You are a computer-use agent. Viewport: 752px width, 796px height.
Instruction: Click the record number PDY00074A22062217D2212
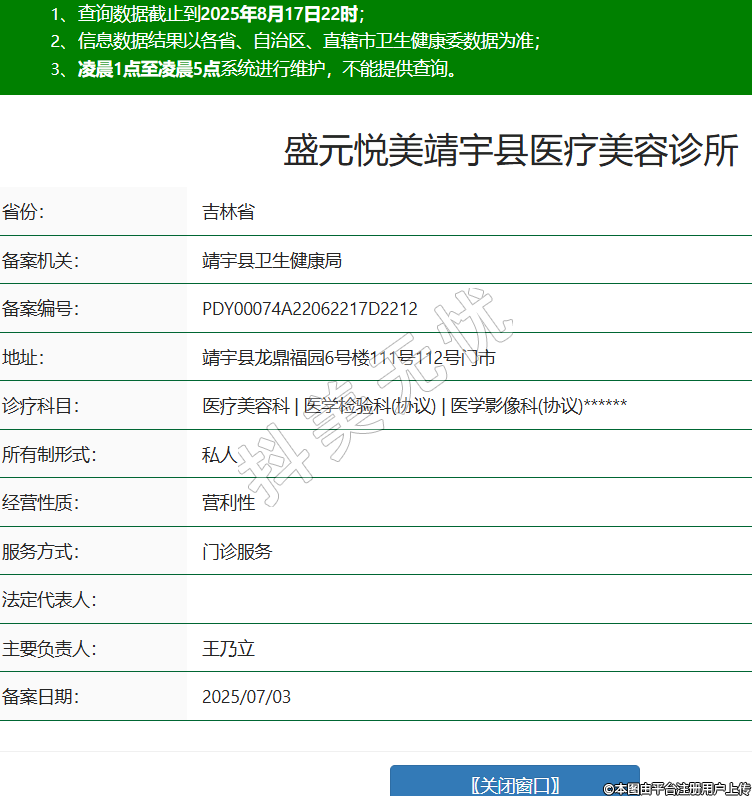point(310,309)
